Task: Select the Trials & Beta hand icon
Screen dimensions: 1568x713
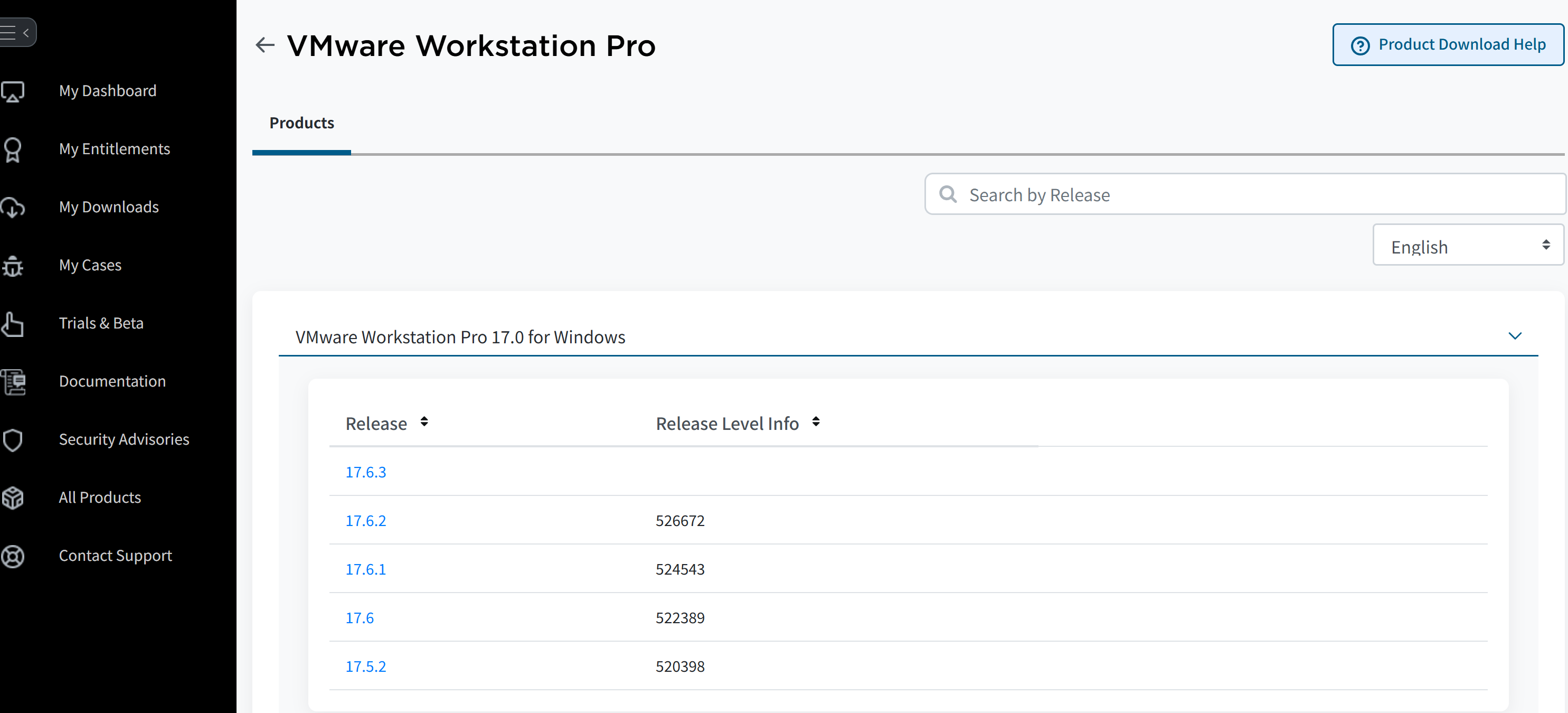Action: (13, 323)
